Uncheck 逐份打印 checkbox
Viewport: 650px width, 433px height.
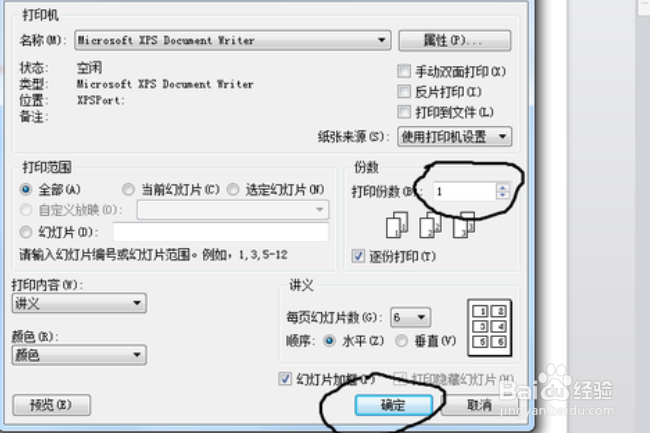358,256
